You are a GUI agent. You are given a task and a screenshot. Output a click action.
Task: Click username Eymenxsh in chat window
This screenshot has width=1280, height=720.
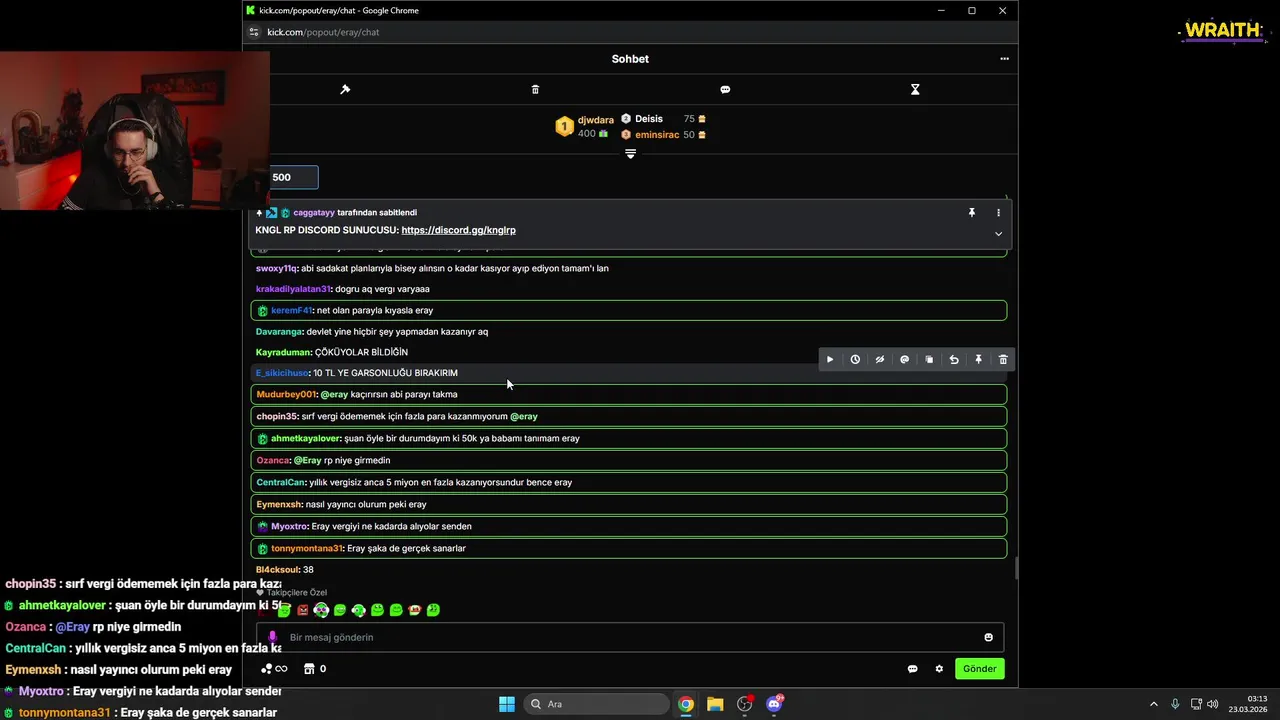click(x=279, y=504)
